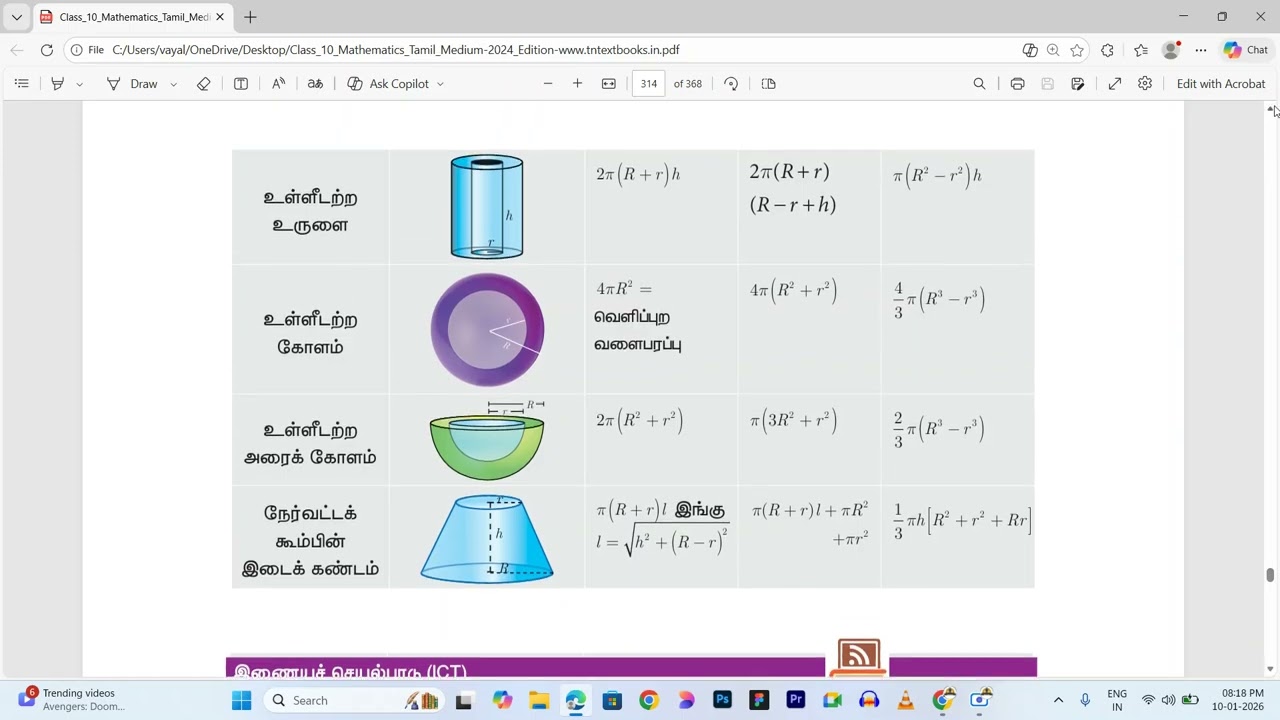This screenshot has width=1280, height=720.
Task: Open PDF settings gear
Action: [1144, 84]
